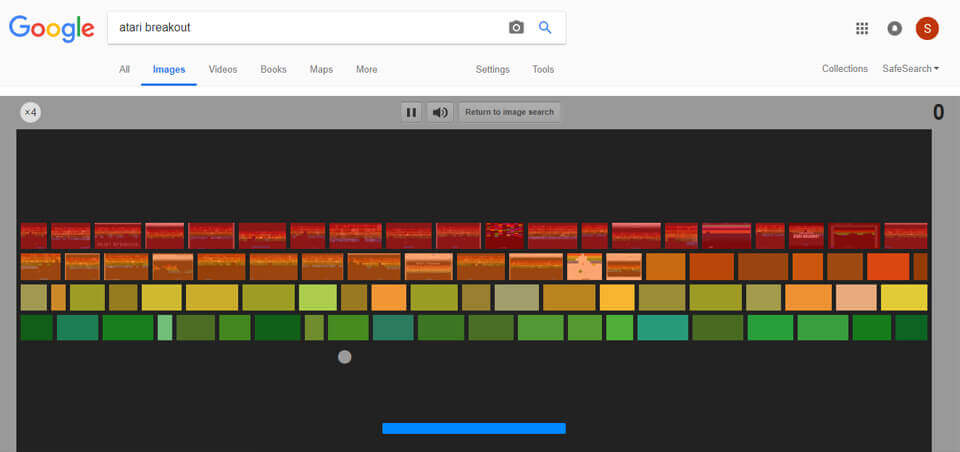Open the Google apps grid
Screen dimensions: 960x452
pos(862,28)
